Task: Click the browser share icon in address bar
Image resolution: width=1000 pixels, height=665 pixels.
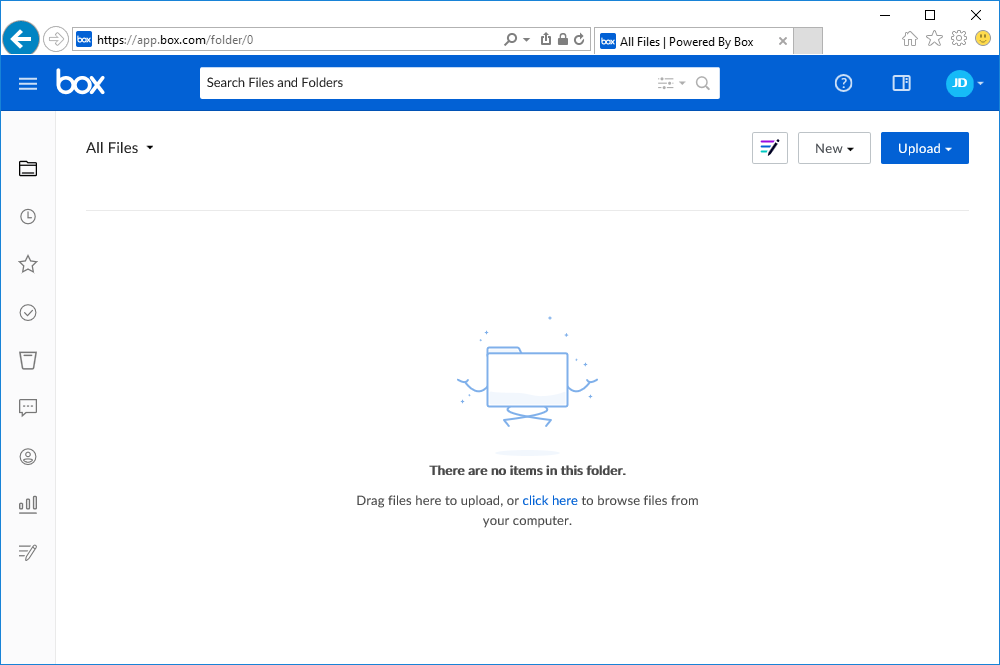Action: [545, 40]
